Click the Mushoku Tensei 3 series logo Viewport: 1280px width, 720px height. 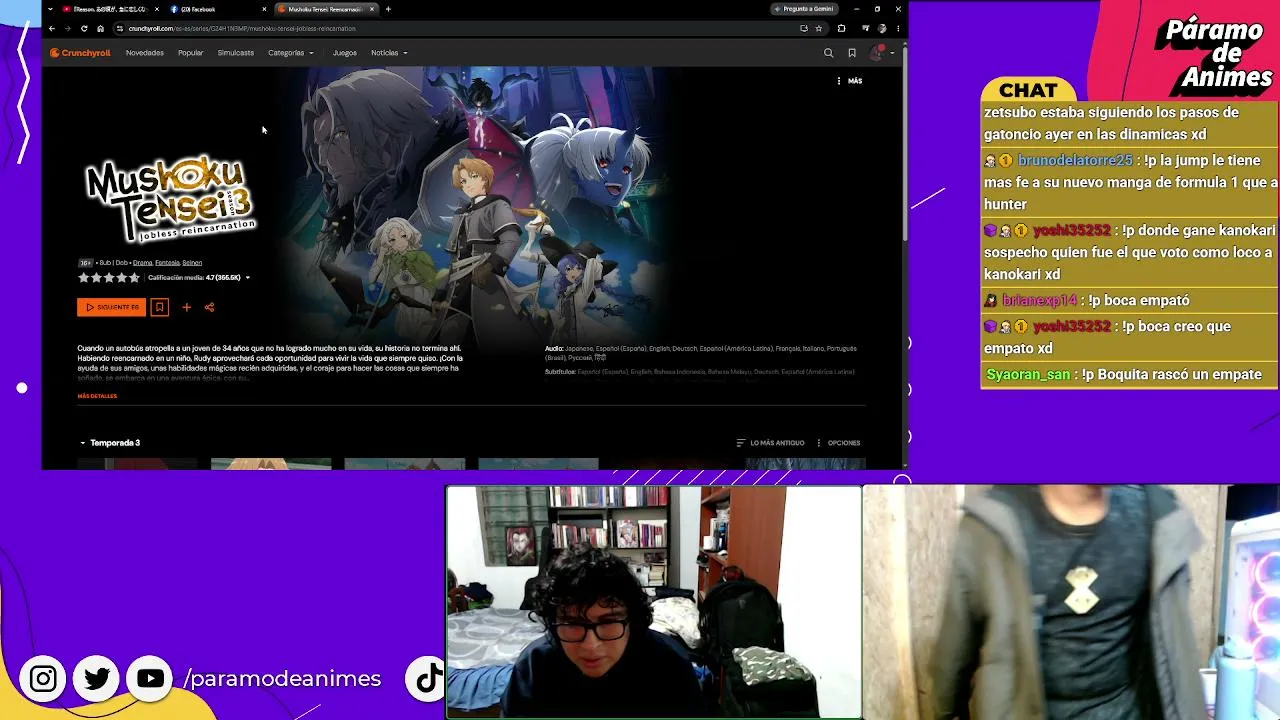tap(170, 198)
